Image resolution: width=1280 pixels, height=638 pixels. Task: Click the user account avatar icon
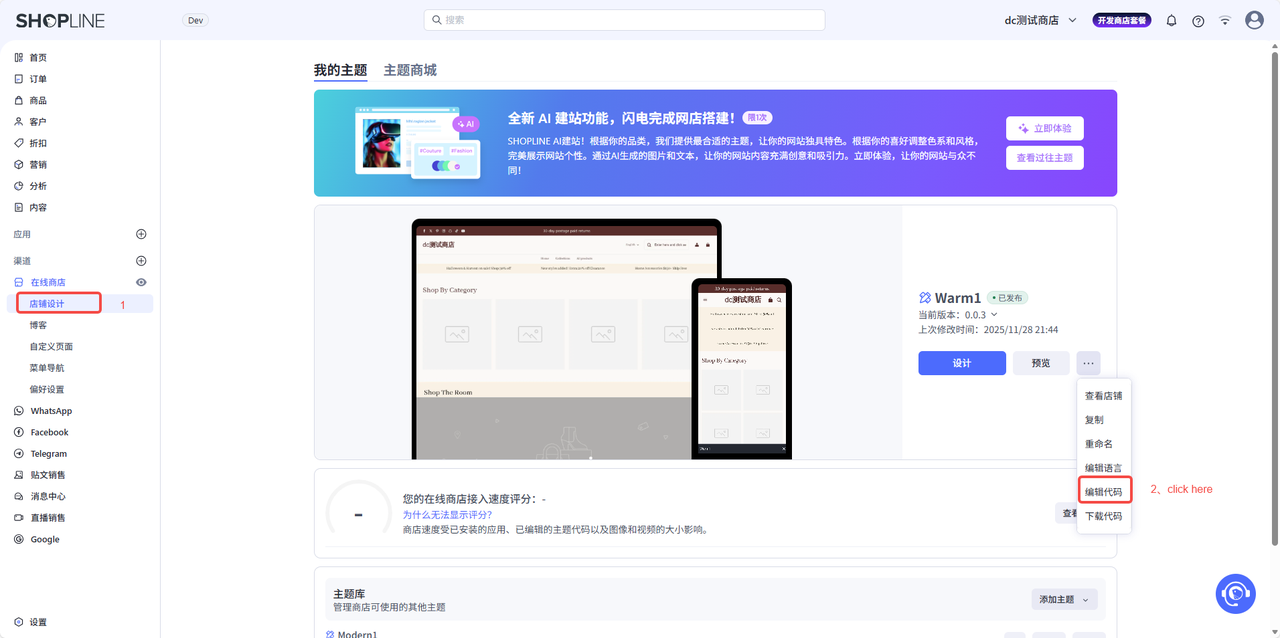(x=1254, y=20)
